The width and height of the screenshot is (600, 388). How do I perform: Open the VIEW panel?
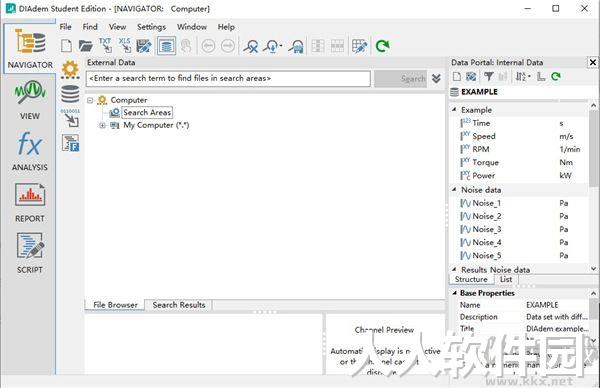coord(30,99)
